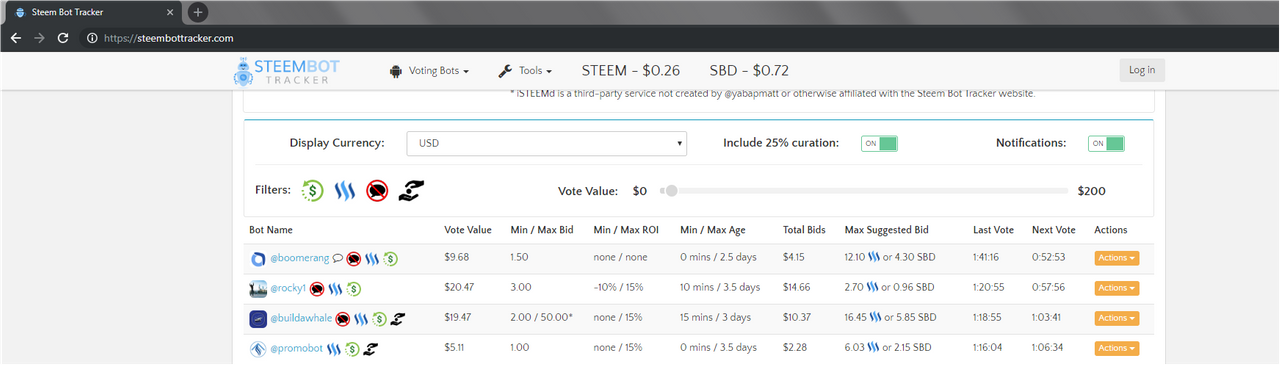Click the Steem logo icon in promobot row
Screen dimensions: 1280x365
[x=334, y=349]
